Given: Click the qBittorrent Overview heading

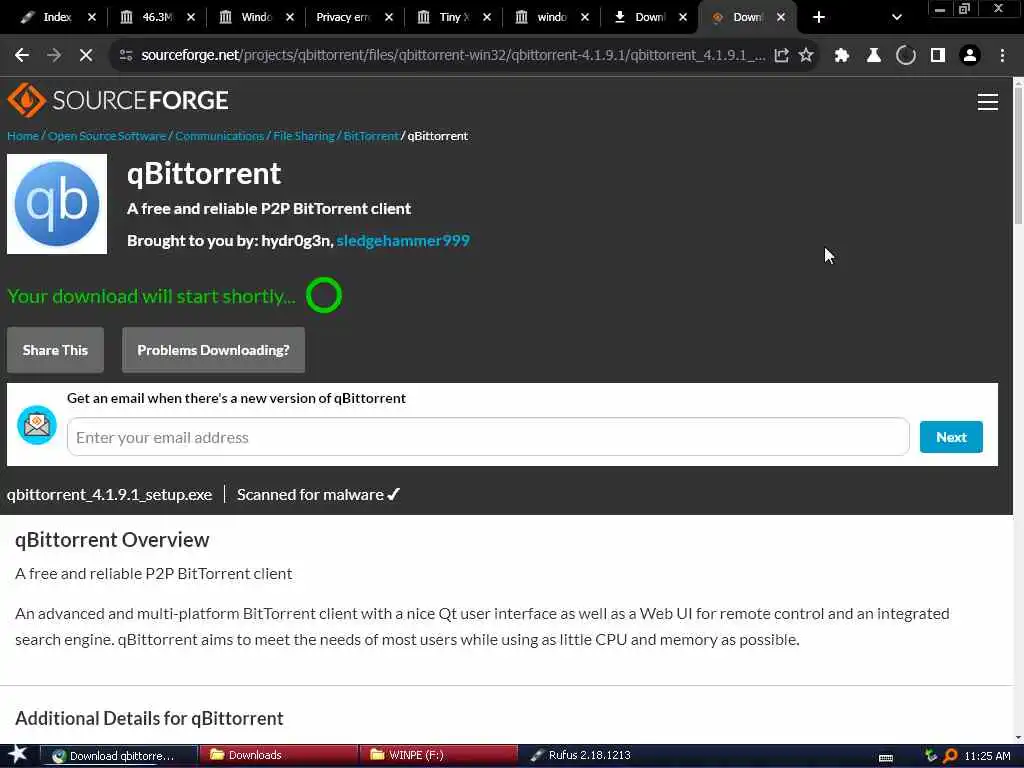Looking at the screenshot, I should (112, 539).
